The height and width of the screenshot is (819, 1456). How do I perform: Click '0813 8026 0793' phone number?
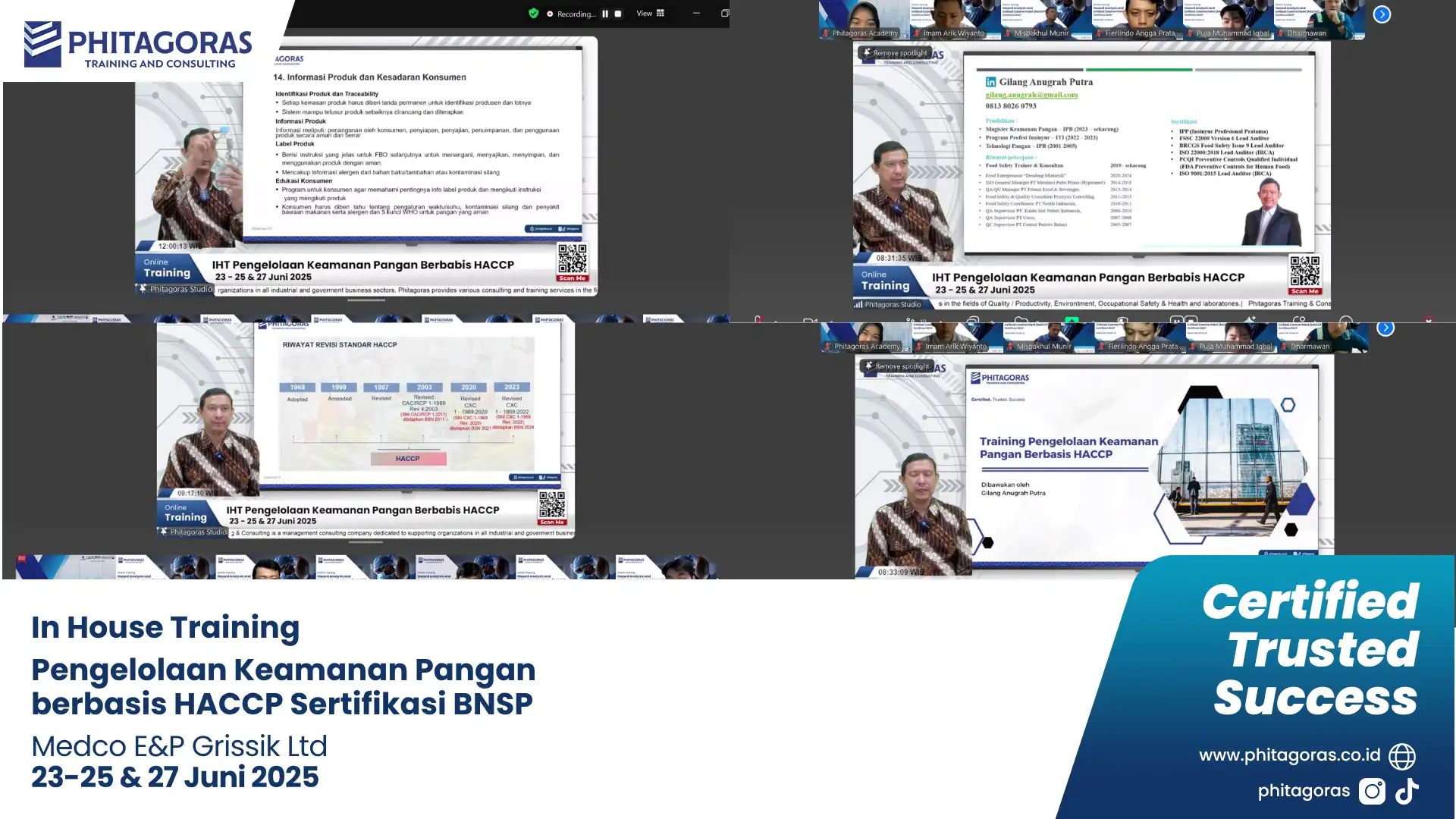pos(1011,106)
